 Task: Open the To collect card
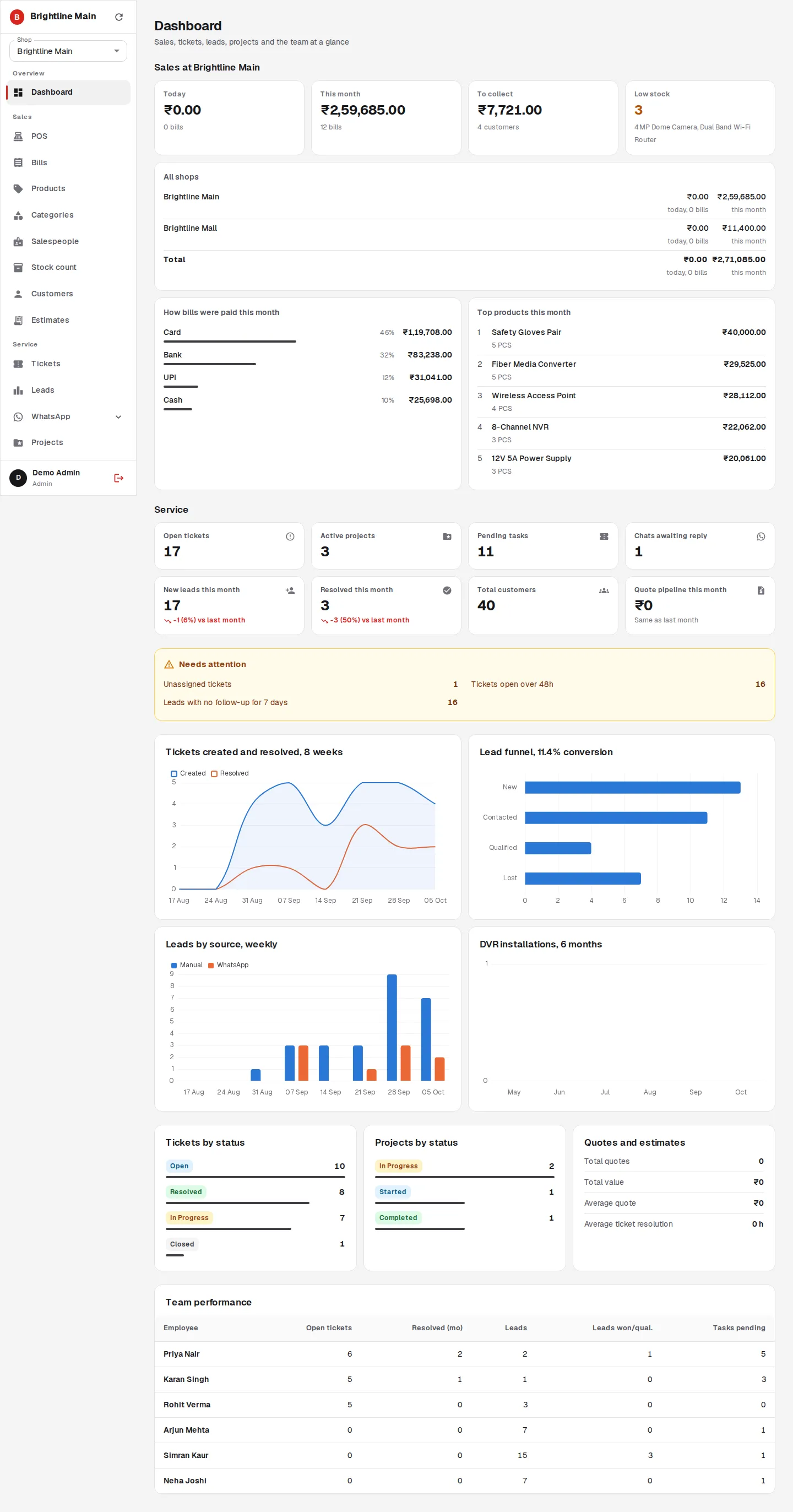(x=543, y=118)
